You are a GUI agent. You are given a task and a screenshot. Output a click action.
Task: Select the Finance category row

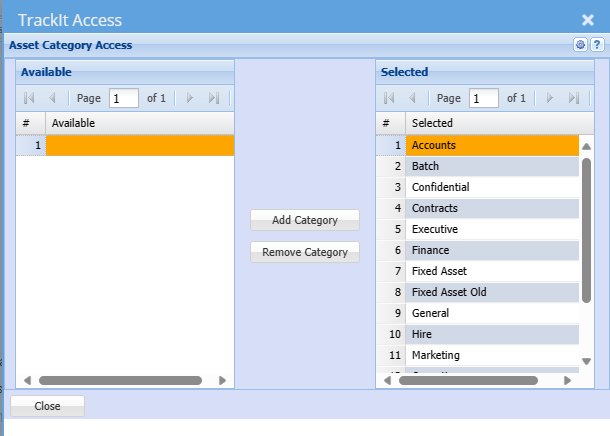(478, 250)
